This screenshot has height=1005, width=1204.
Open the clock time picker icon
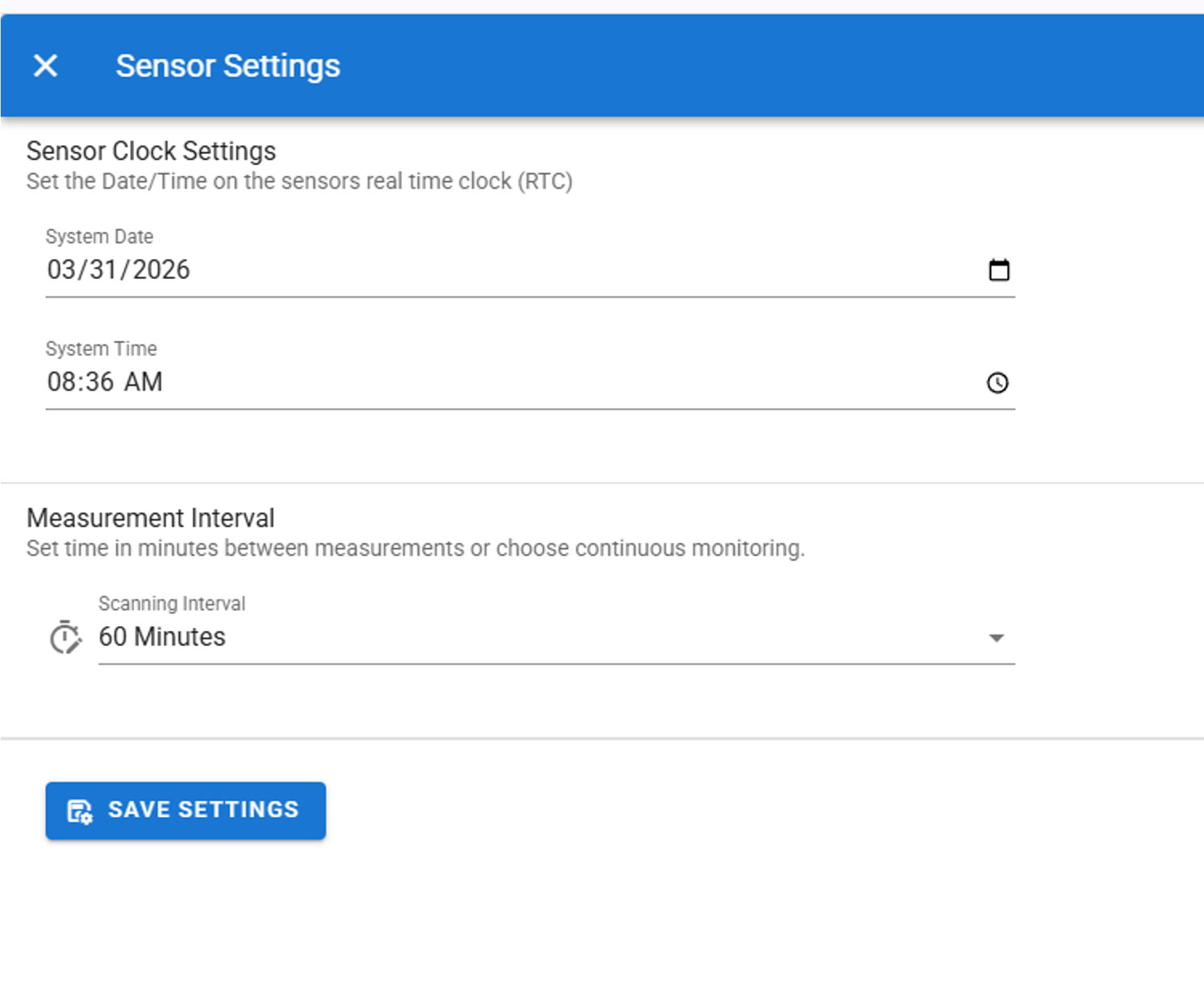[998, 382]
